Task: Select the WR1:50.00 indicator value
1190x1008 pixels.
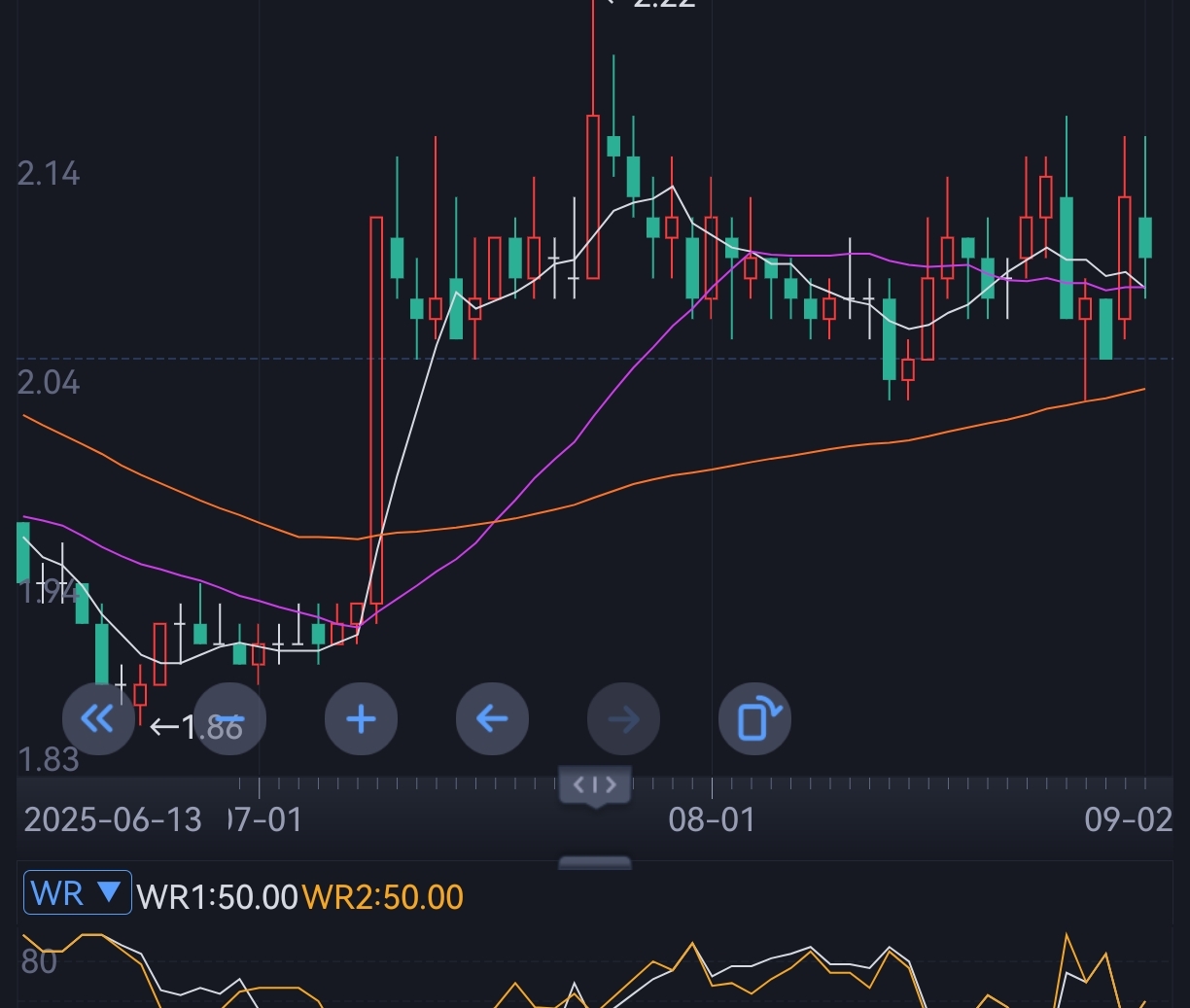Action: [x=217, y=896]
